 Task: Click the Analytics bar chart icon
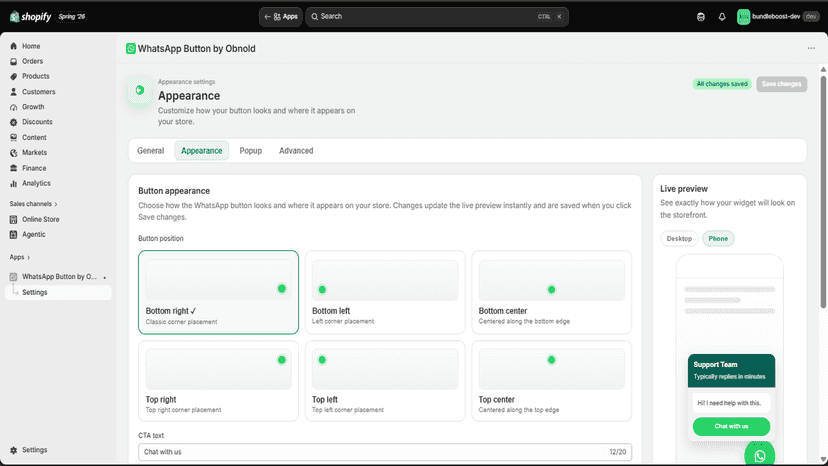pyautogui.click(x=14, y=183)
